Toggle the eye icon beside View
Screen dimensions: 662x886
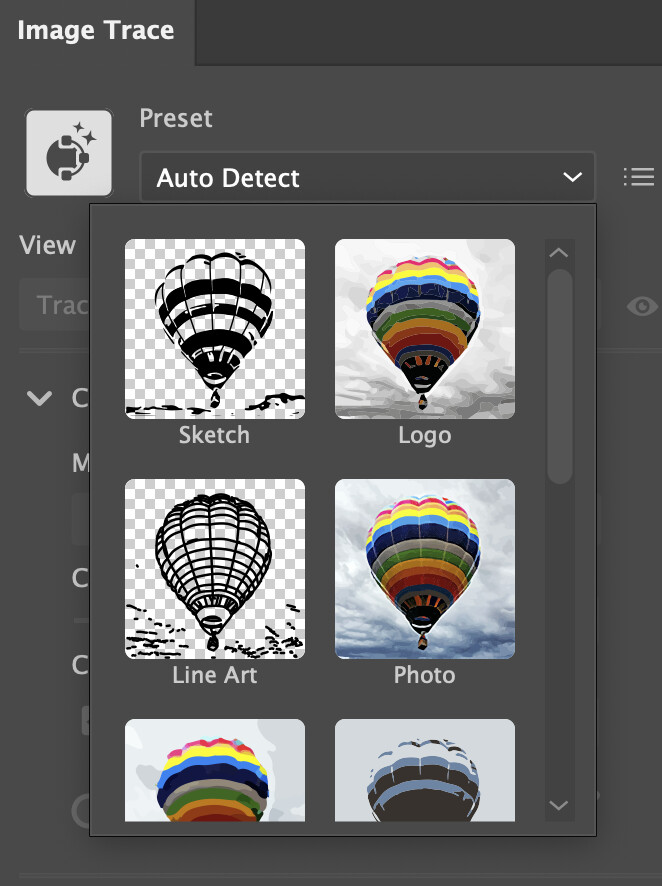pos(642,306)
